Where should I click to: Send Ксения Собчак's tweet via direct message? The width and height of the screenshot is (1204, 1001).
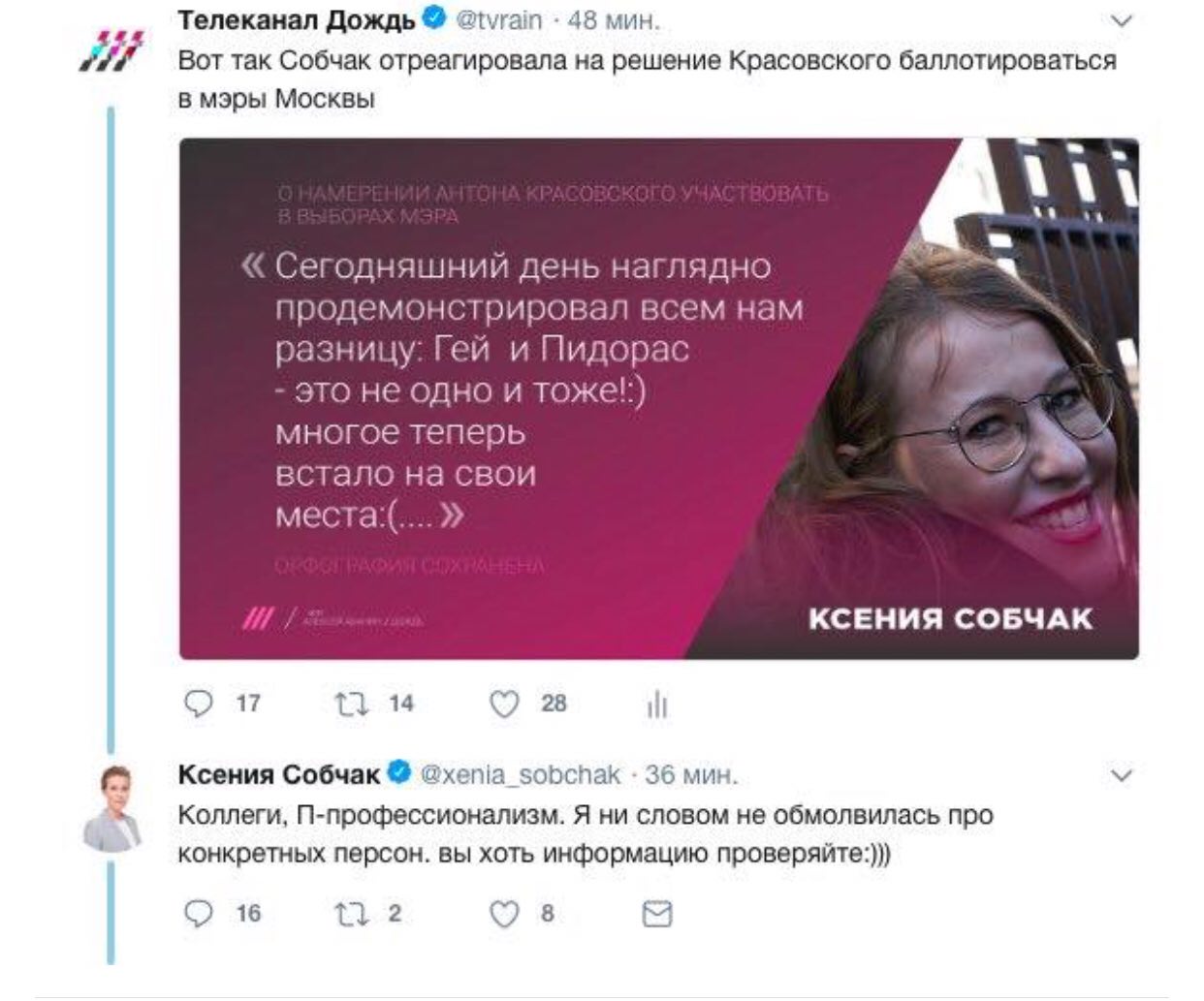pyautogui.click(x=657, y=913)
